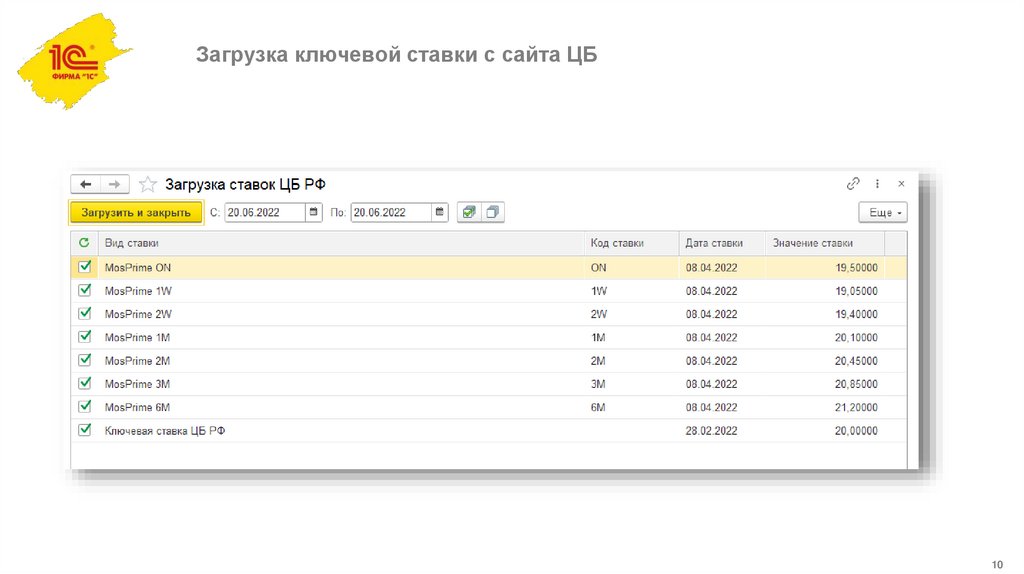Sort by the Вид ставки column header
The width and height of the screenshot is (1024, 574).
[340, 243]
